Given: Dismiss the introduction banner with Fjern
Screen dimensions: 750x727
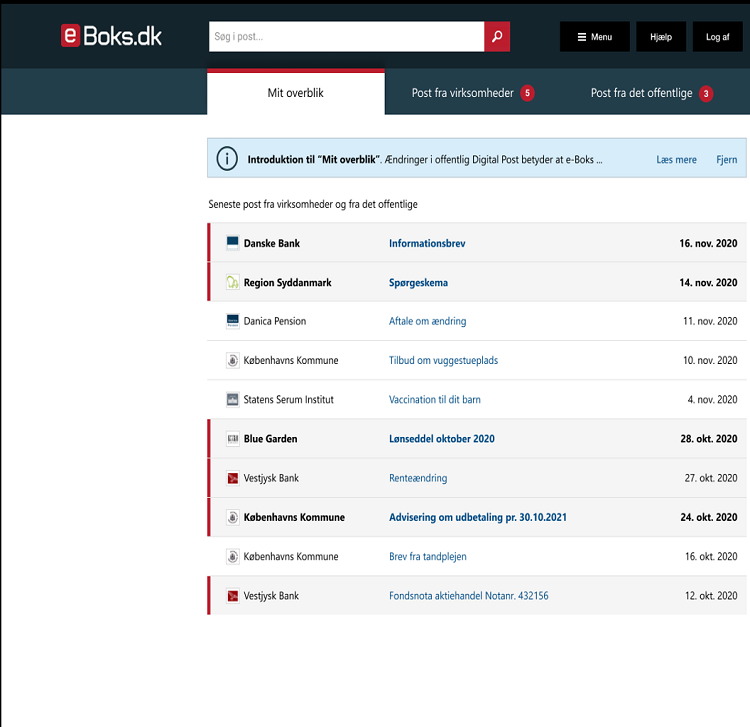Looking at the screenshot, I should pyautogui.click(x=727, y=160).
